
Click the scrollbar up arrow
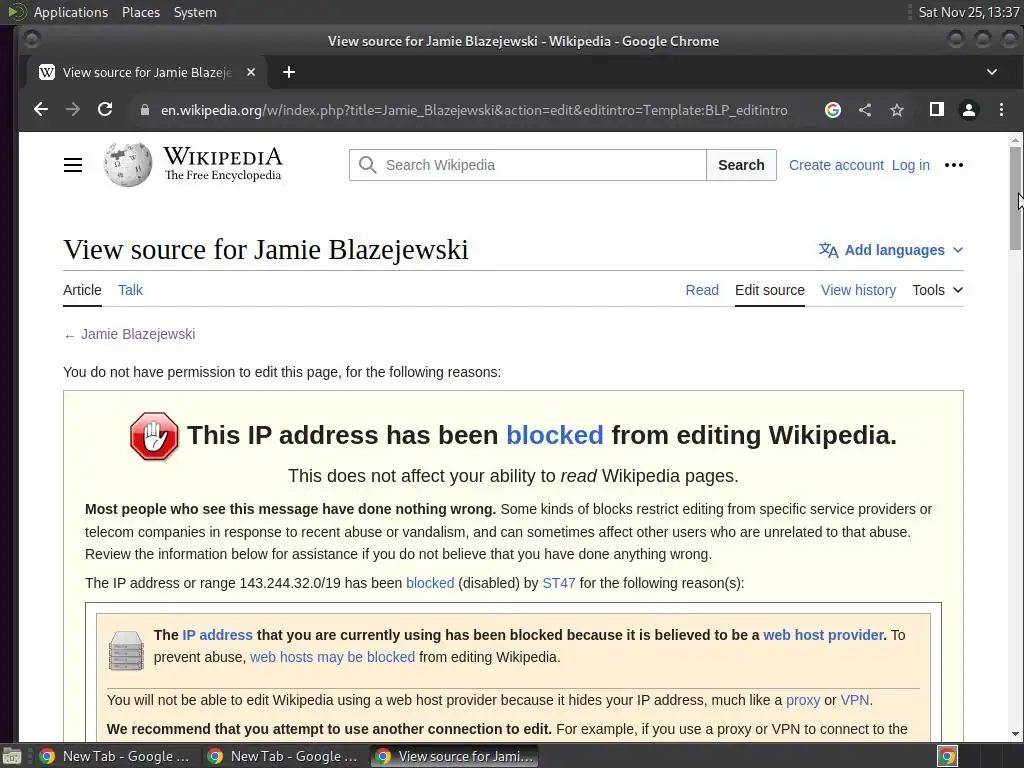pos(1015,140)
